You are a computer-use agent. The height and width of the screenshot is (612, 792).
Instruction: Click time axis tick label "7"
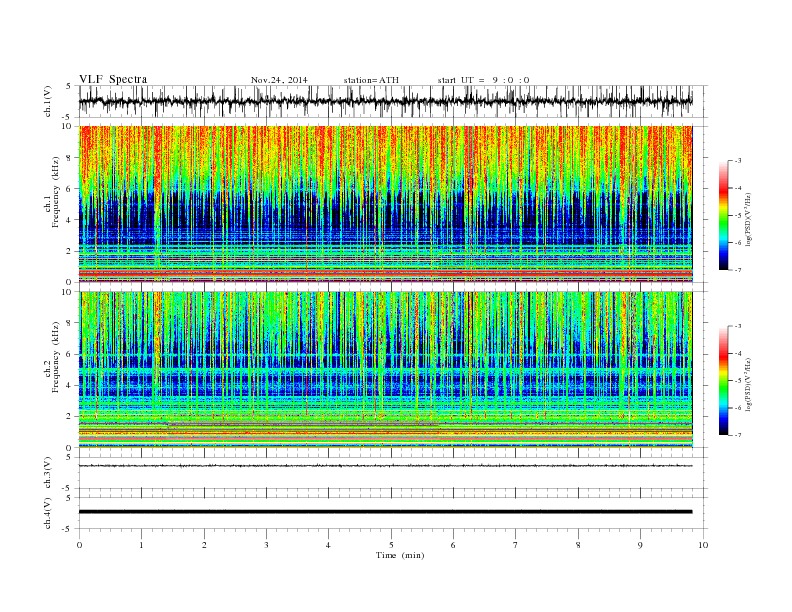[x=516, y=545]
